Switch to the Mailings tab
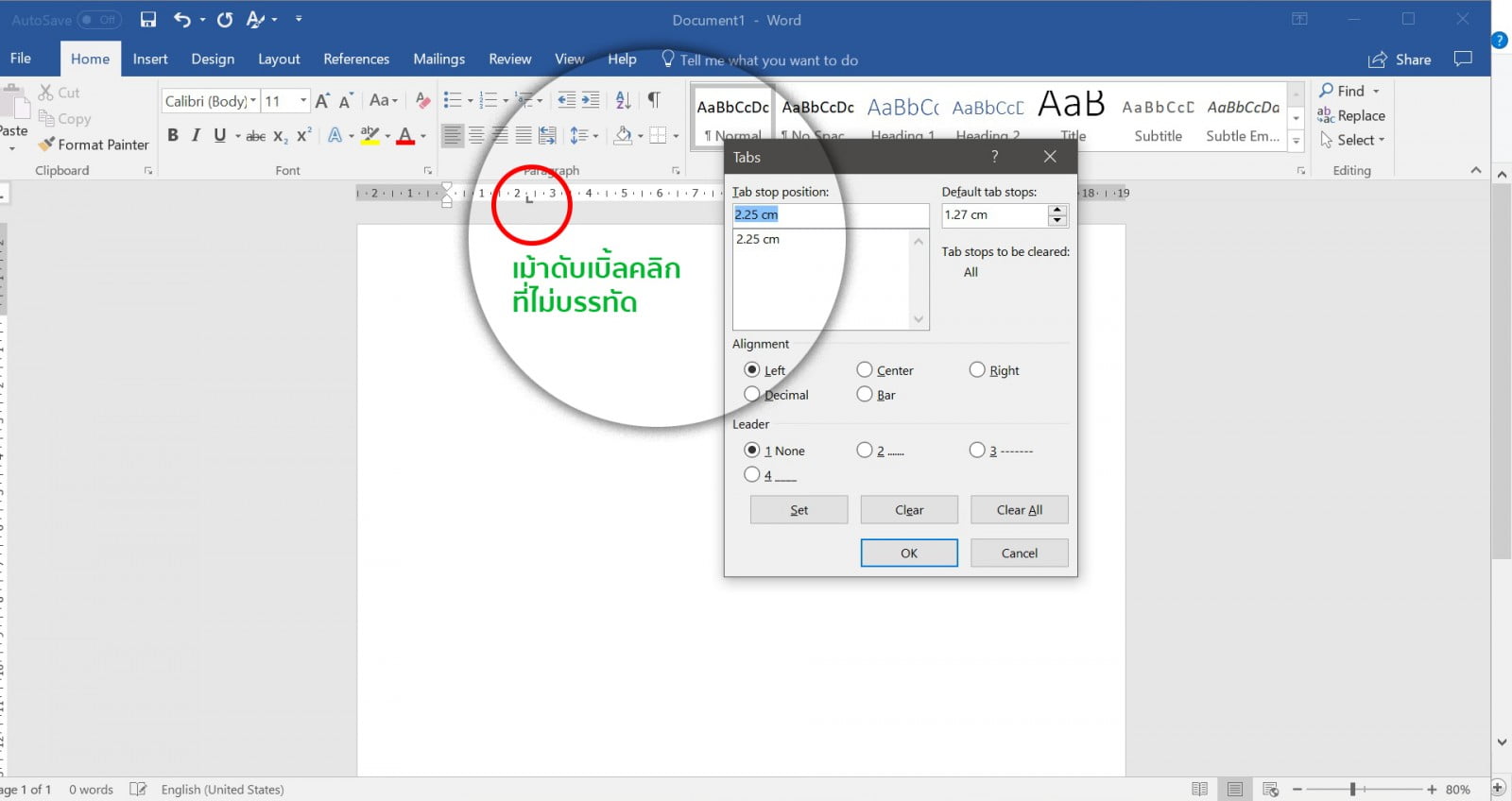Image resolution: width=1512 pixels, height=801 pixels. [438, 59]
